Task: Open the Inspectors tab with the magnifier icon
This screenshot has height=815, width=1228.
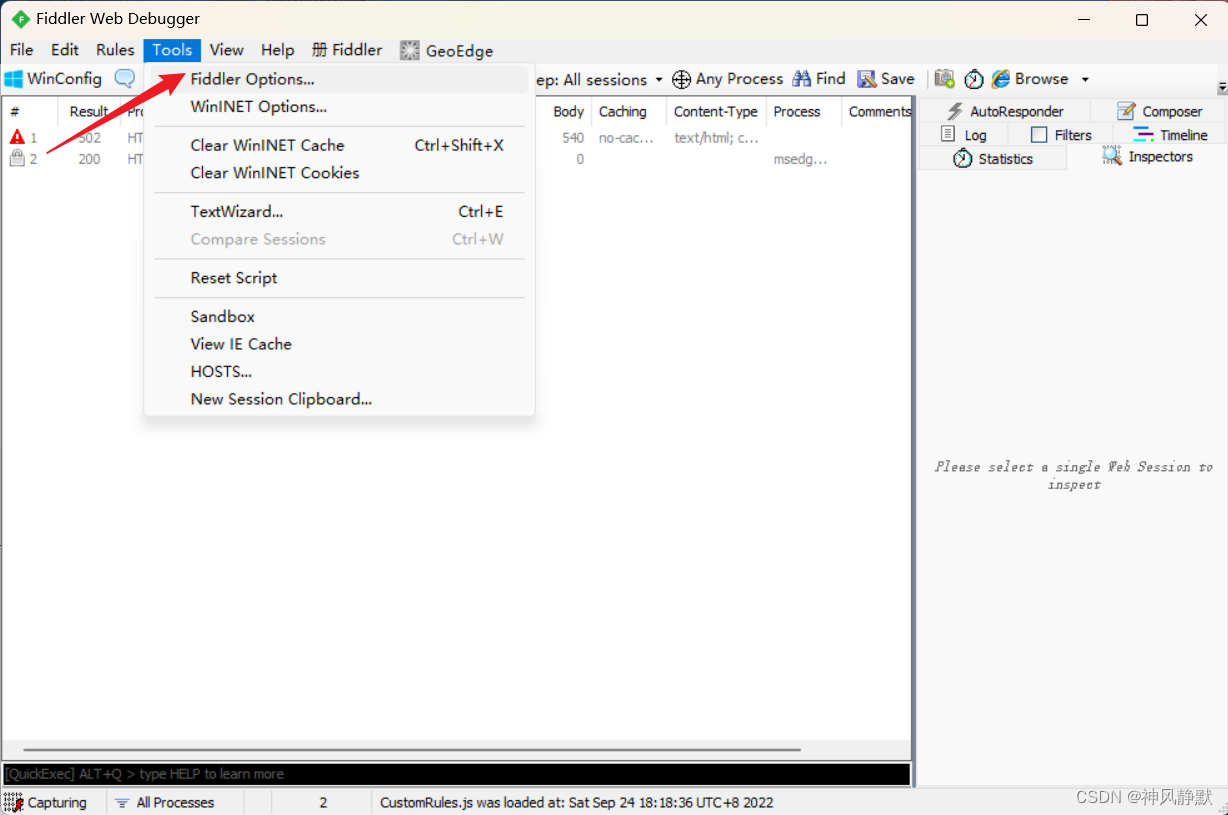Action: pos(1148,156)
